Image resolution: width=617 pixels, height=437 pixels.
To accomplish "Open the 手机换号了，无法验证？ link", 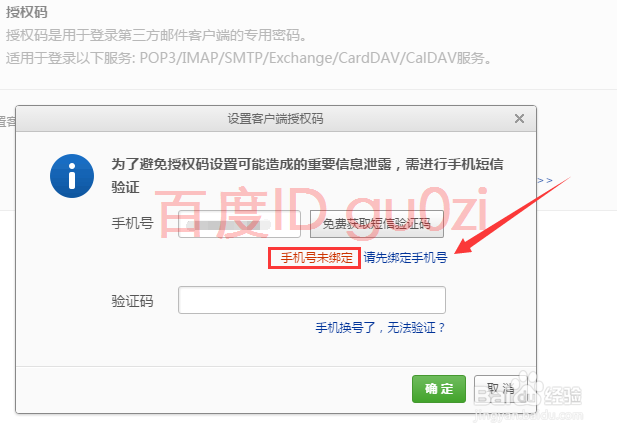I will (380, 327).
